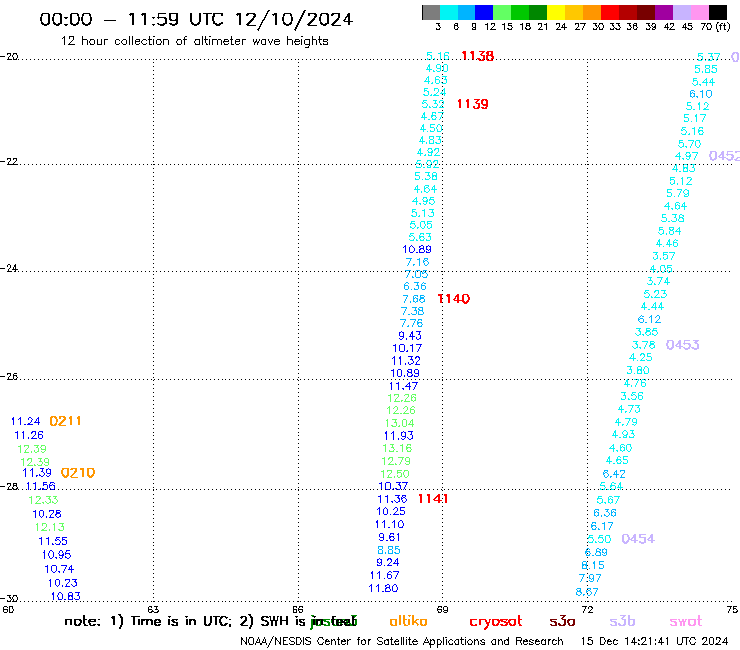Select the wave height value 7.16

[417, 262]
